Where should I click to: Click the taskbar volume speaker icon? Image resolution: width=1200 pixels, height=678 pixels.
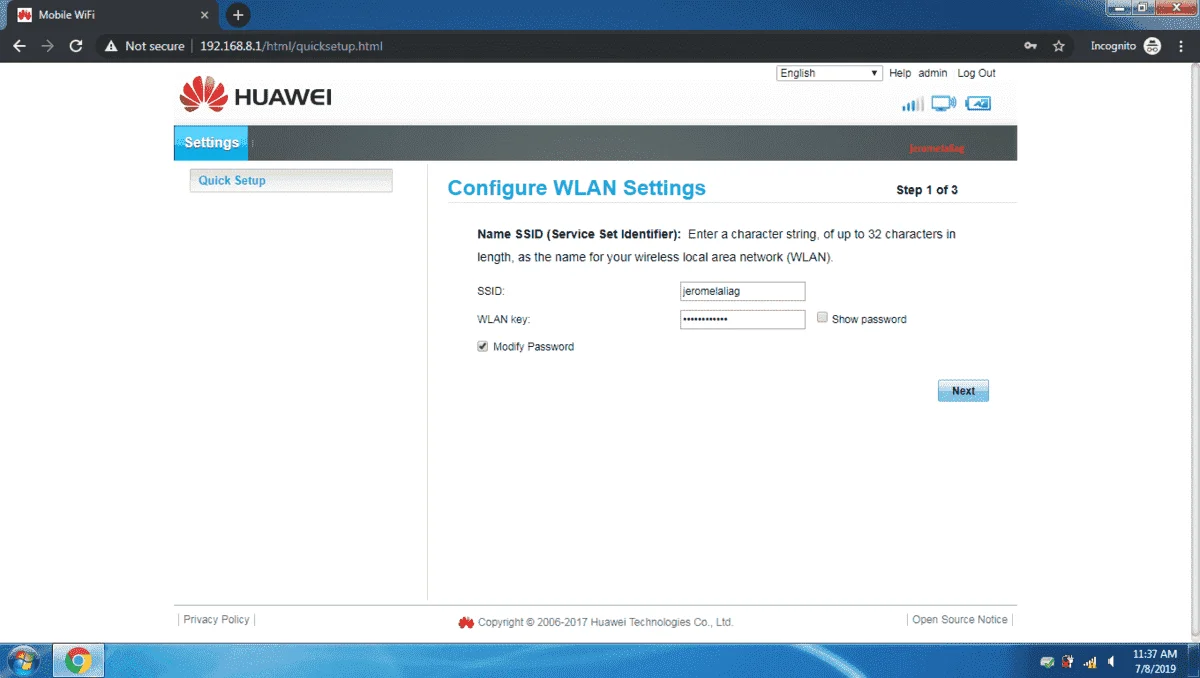[1111, 662]
